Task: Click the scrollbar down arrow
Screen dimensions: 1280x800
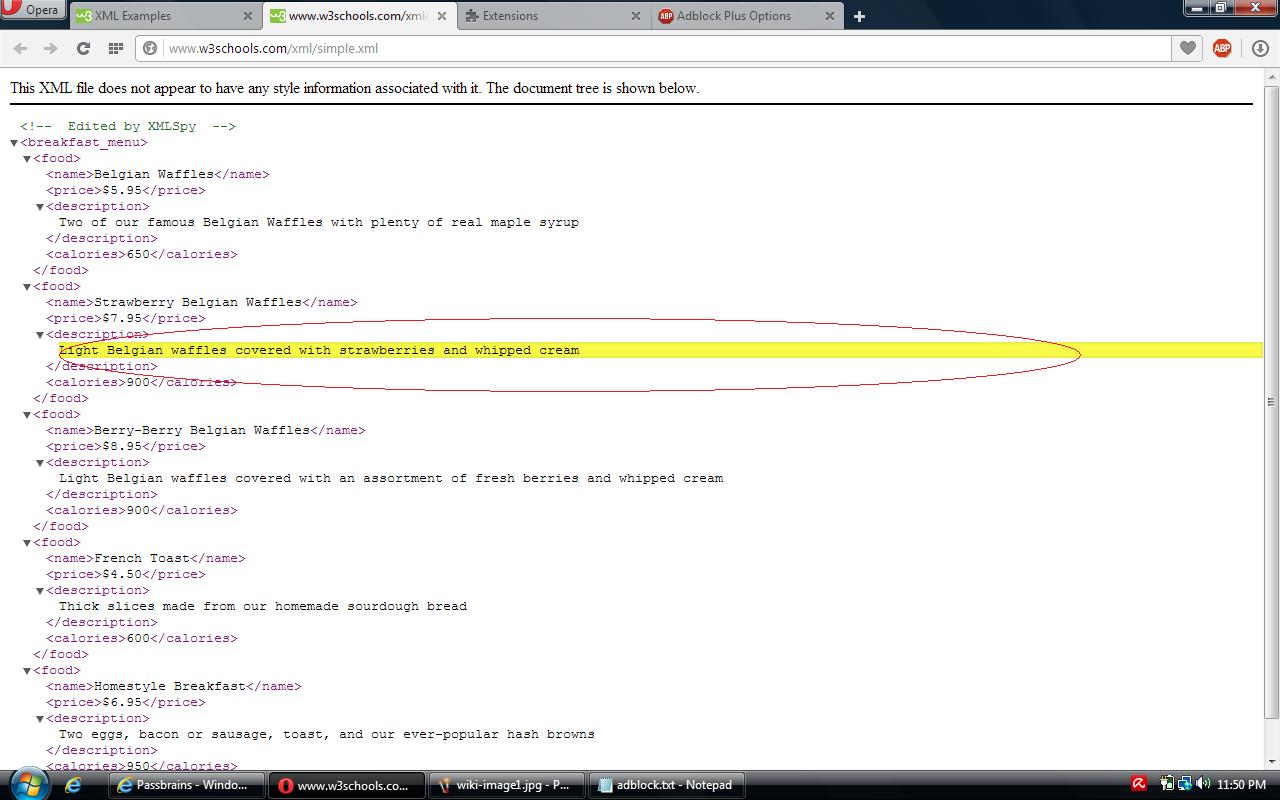Action: (1271, 761)
